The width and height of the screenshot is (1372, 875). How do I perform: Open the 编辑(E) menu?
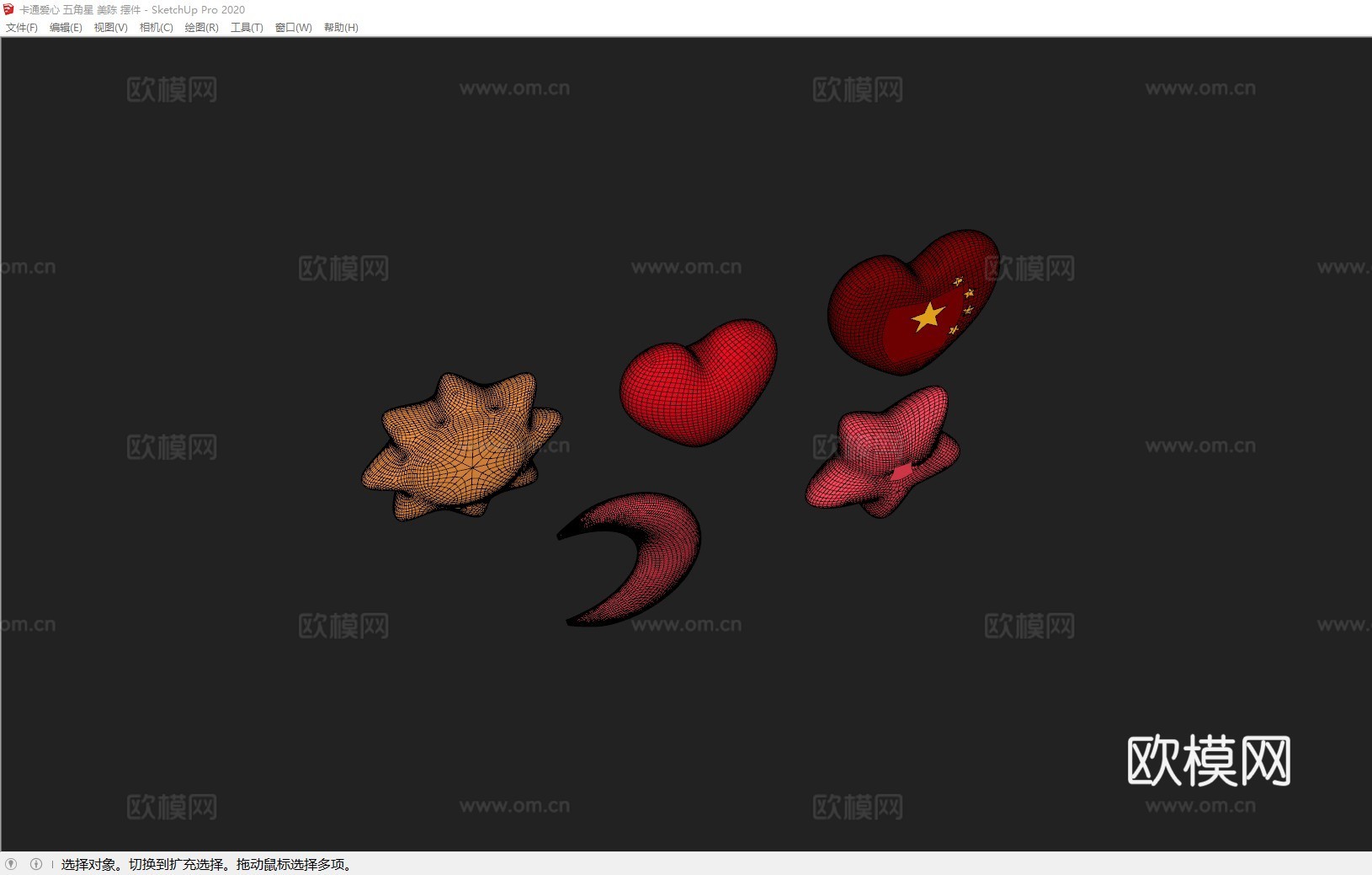pyautogui.click(x=66, y=28)
